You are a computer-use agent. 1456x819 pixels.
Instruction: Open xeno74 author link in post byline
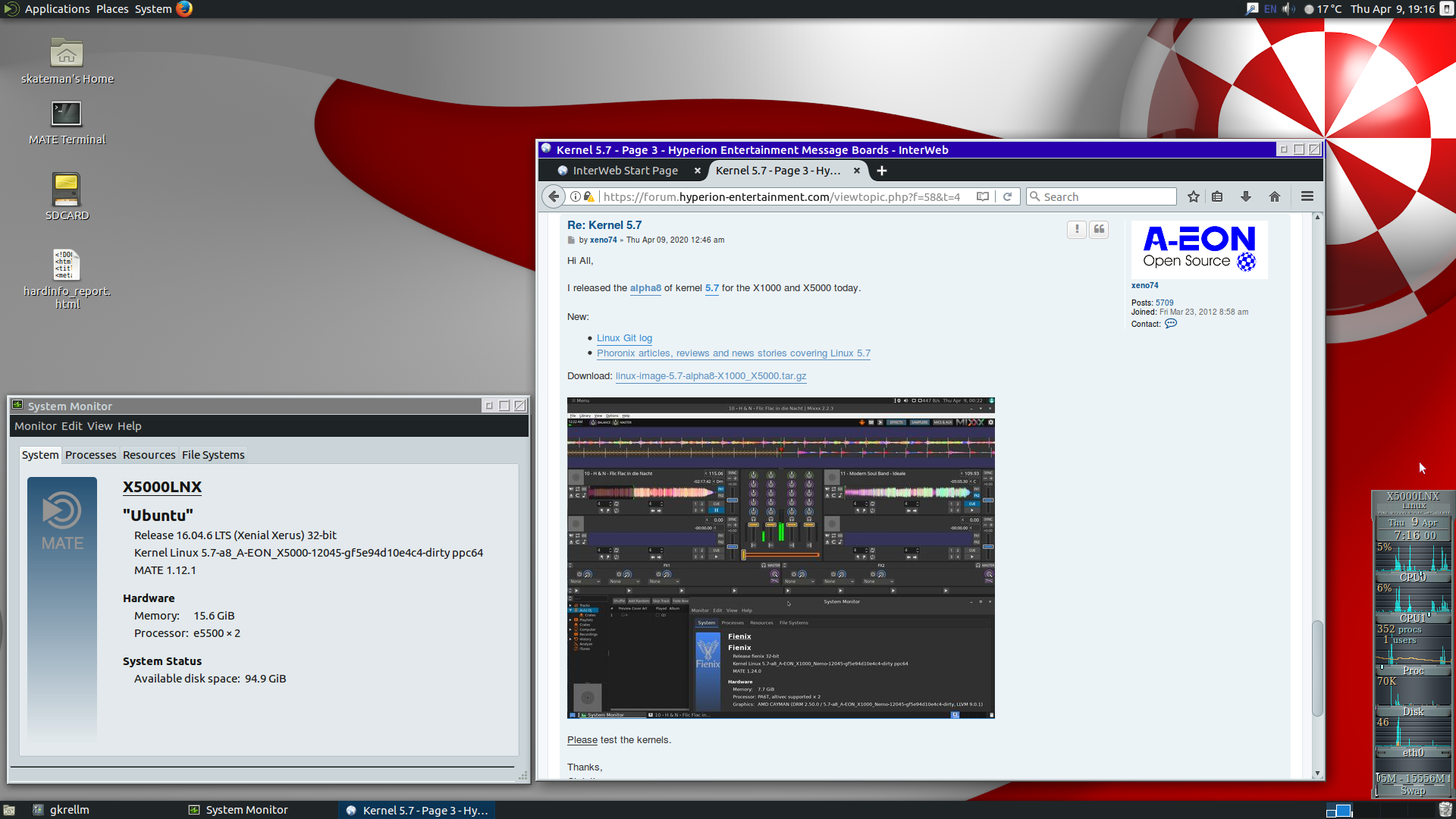pyautogui.click(x=604, y=240)
